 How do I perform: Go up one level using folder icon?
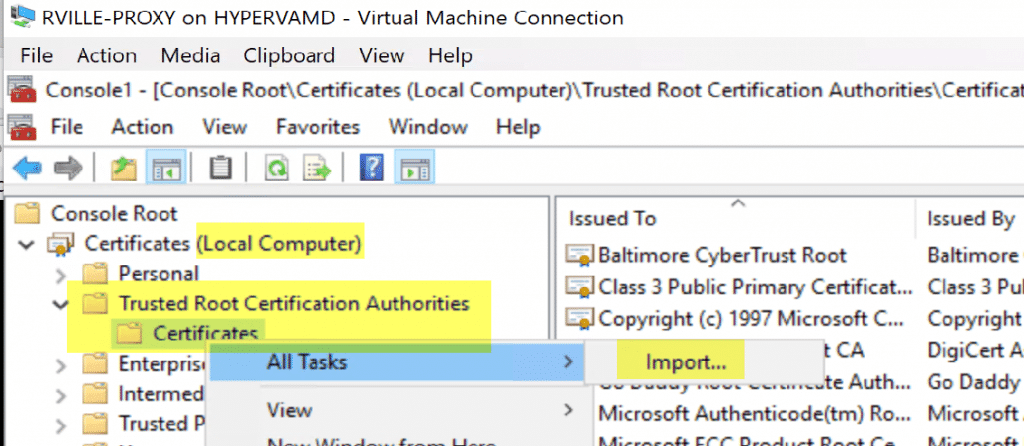coord(123,169)
